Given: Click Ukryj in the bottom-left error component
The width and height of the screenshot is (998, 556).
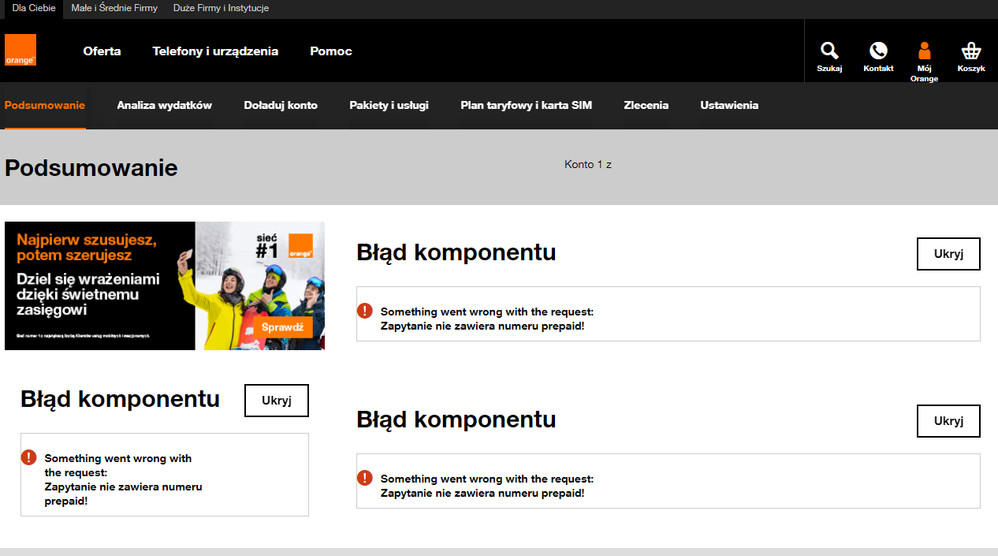Looking at the screenshot, I should (x=276, y=400).
